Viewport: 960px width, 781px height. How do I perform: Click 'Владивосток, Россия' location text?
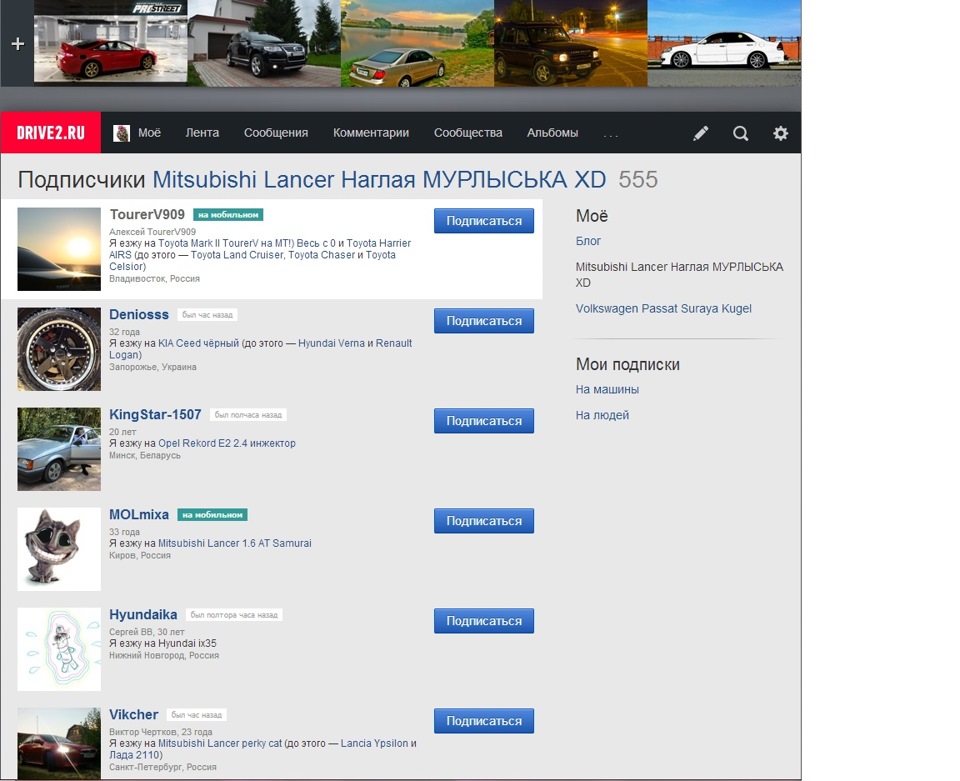click(154, 278)
